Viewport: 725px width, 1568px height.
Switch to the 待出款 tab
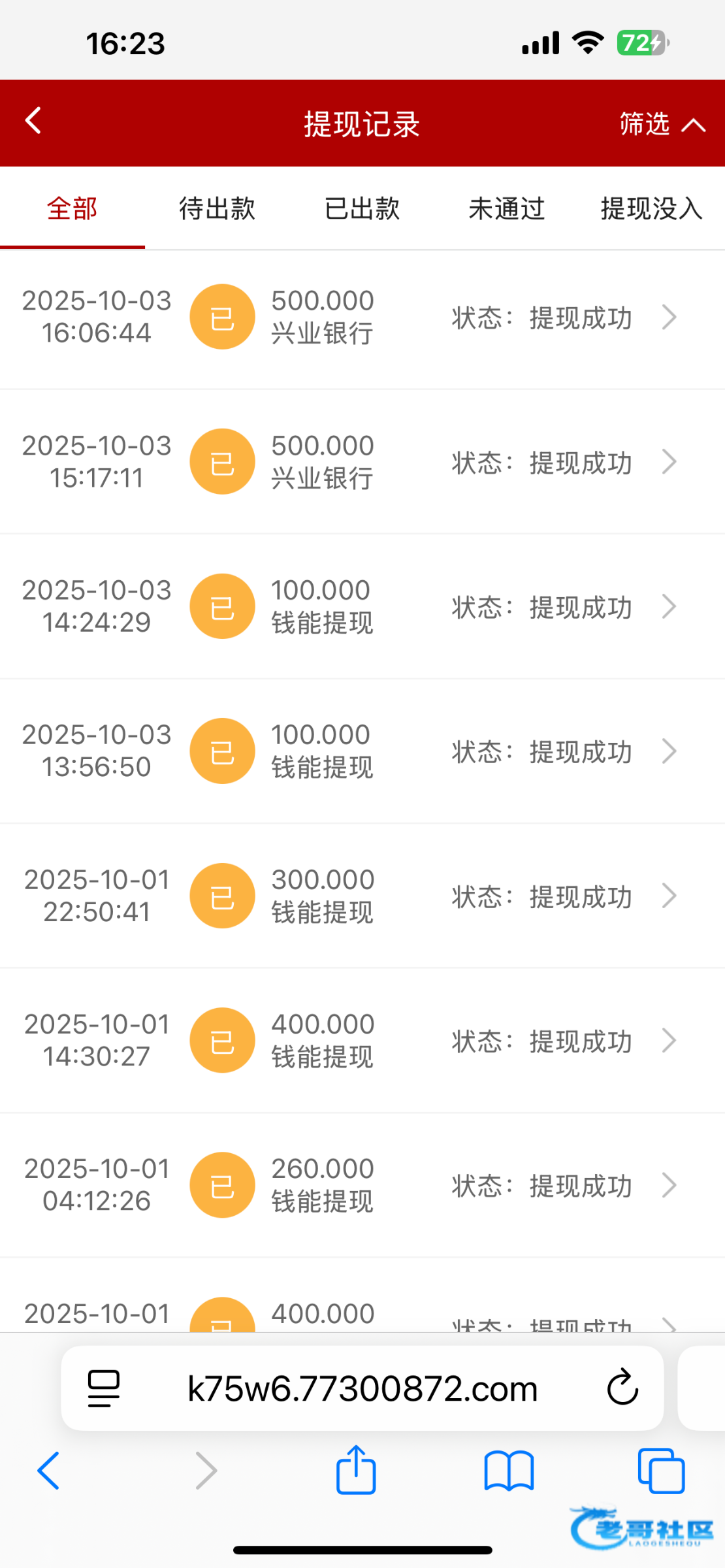click(x=217, y=209)
